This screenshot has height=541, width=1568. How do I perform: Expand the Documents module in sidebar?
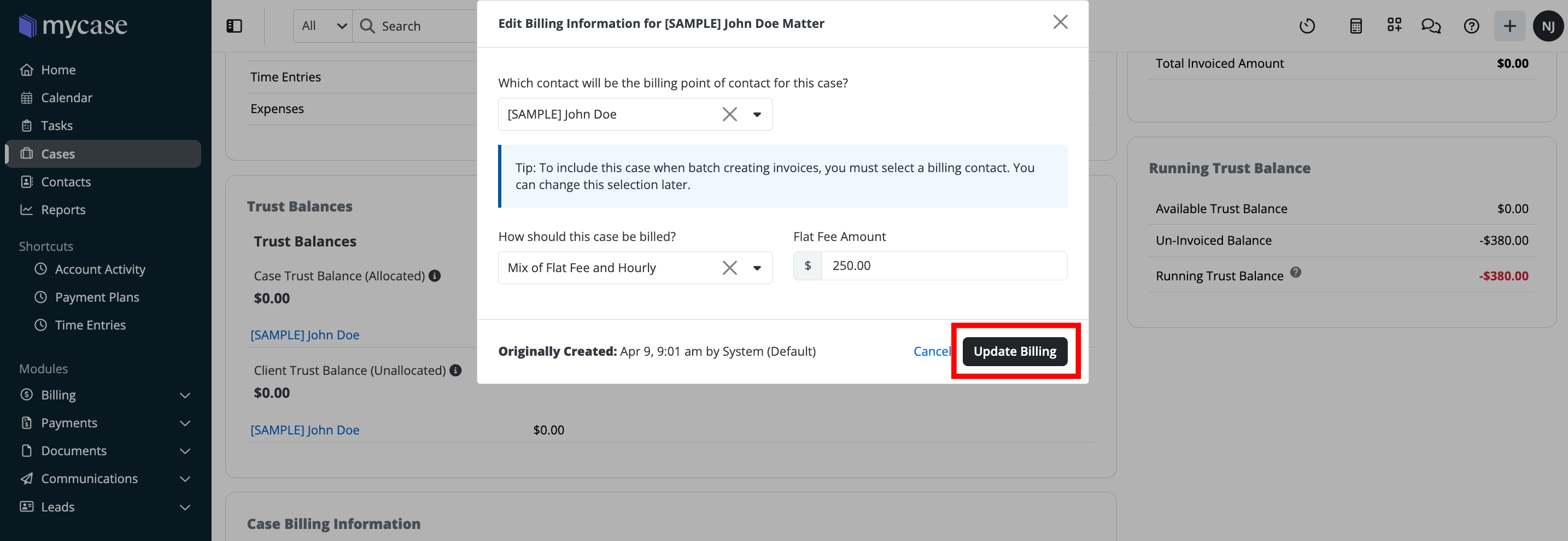pyautogui.click(x=185, y=451)
